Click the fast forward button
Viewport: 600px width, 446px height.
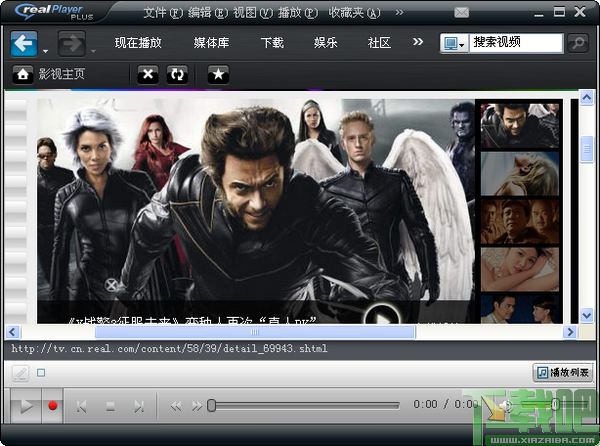click(x=197, y=406)
